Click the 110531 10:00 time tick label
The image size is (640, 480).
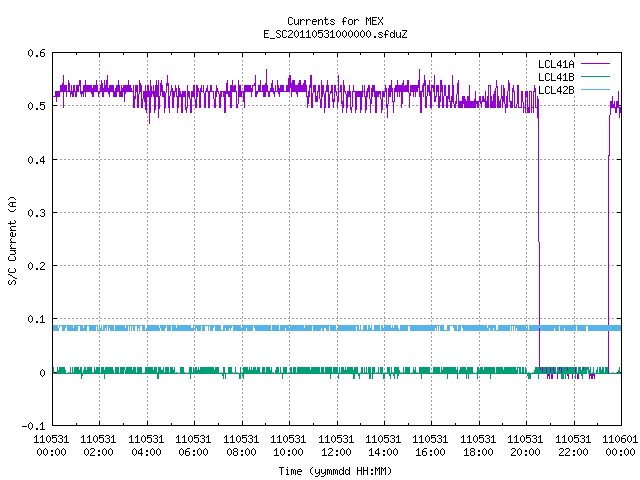(x=288, y=445)
